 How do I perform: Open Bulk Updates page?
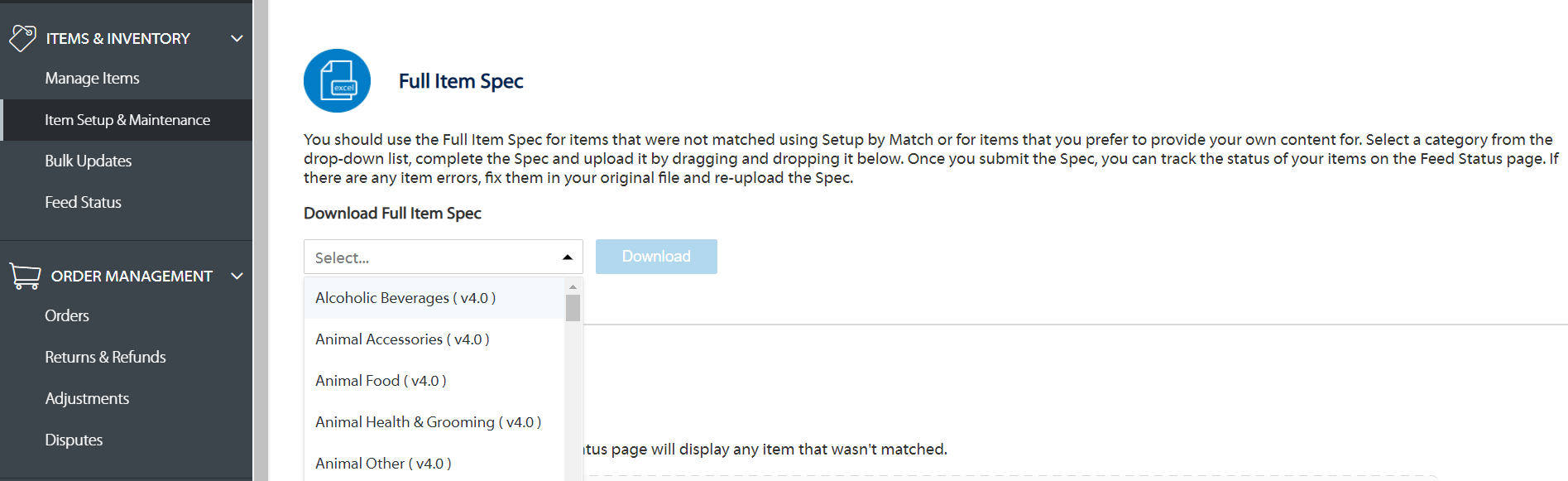tap(89, 161)
